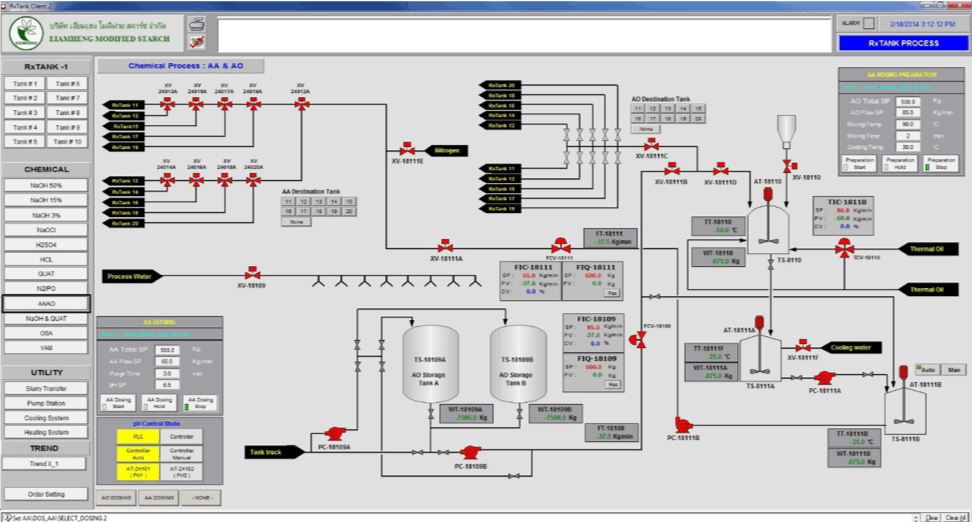Click the Order Setting button

click(46, 494)
